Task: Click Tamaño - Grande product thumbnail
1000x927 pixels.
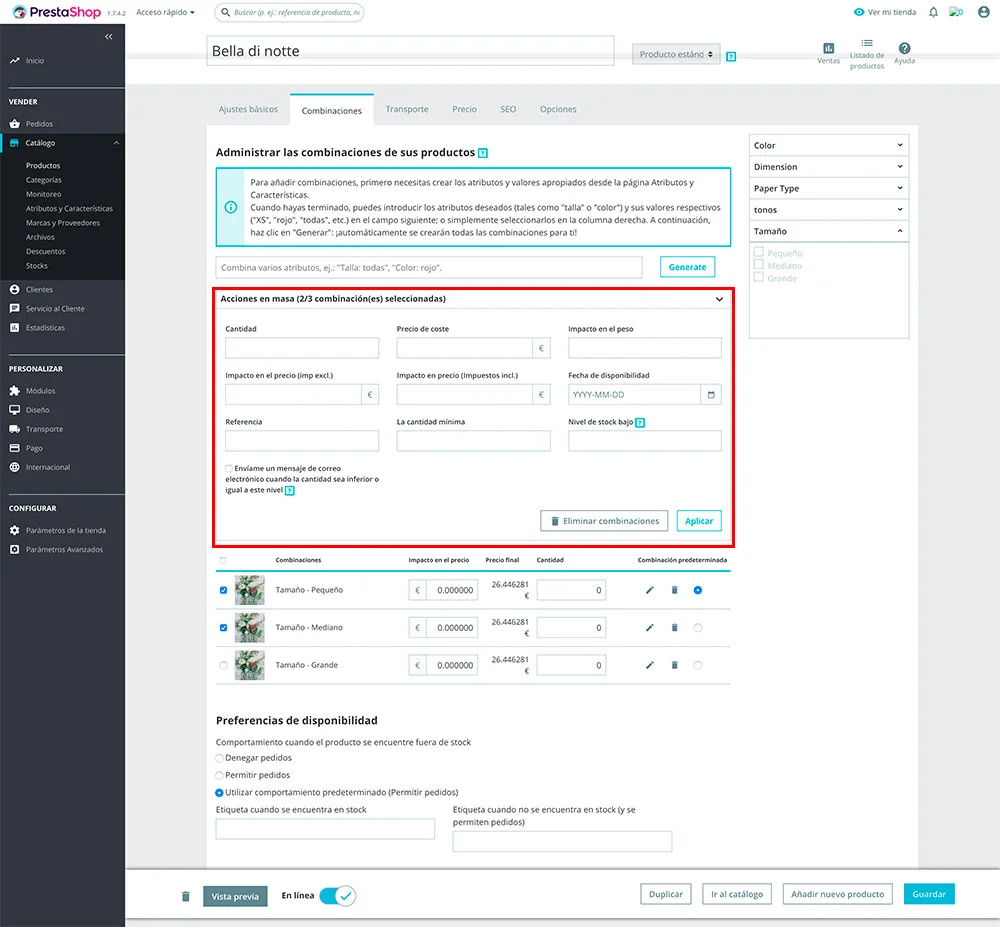Action: (249, 666)
